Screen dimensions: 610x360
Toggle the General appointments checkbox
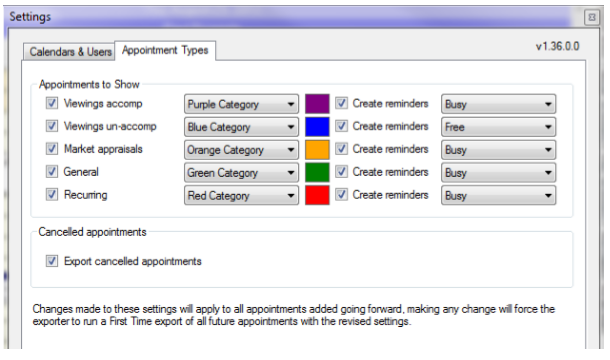52,172
